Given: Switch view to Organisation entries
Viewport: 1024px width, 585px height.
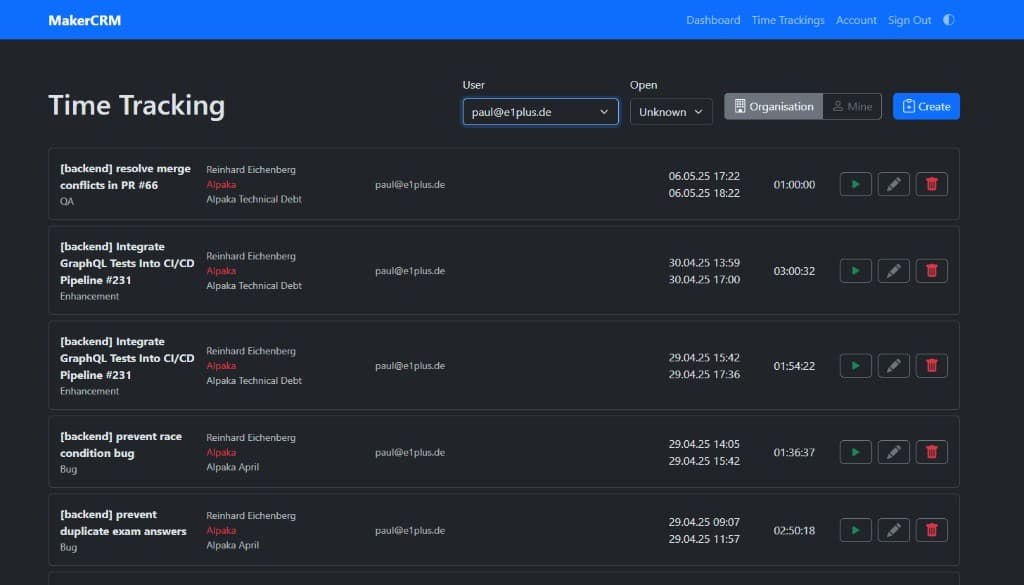Looking at the screenshot, I should 773,106.
